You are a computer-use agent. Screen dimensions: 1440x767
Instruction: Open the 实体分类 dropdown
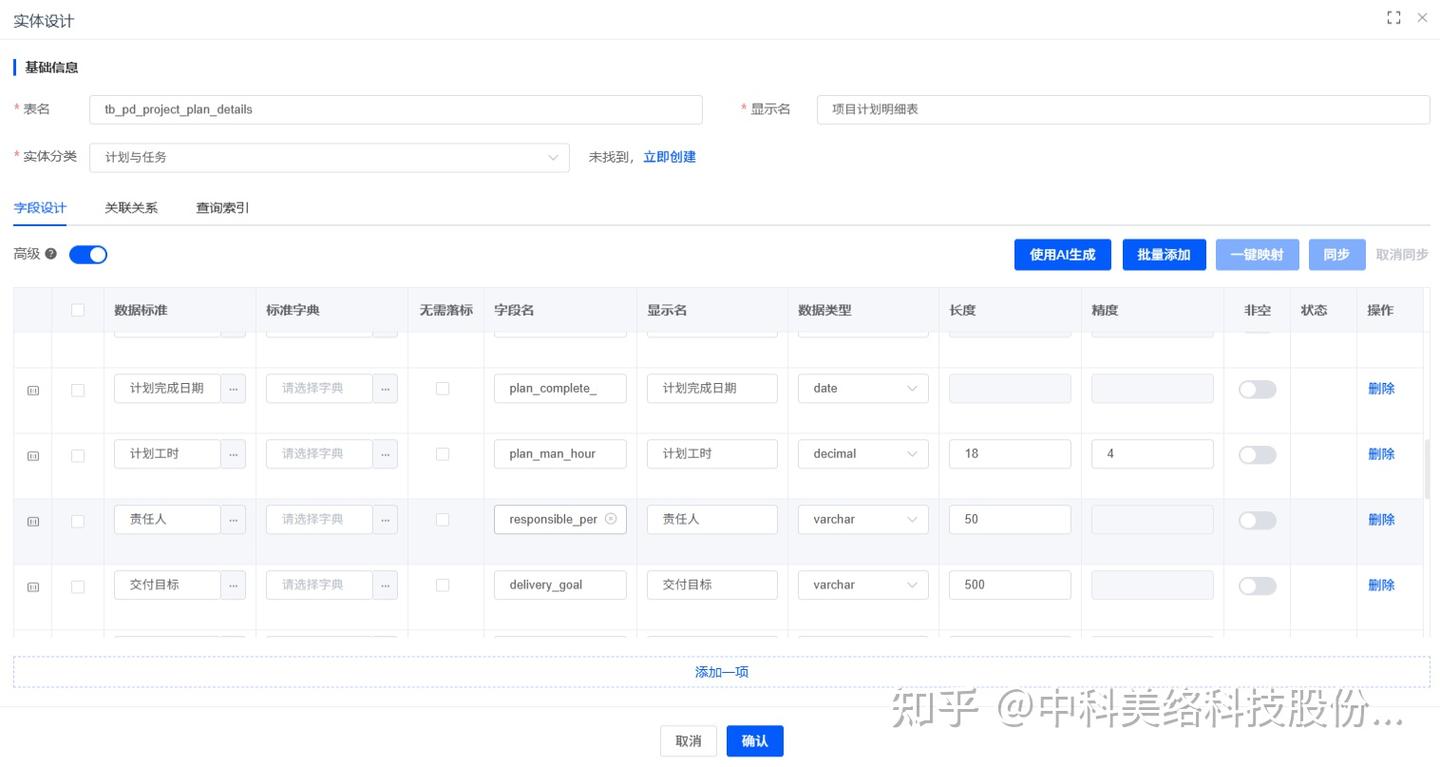pos(329,157)
